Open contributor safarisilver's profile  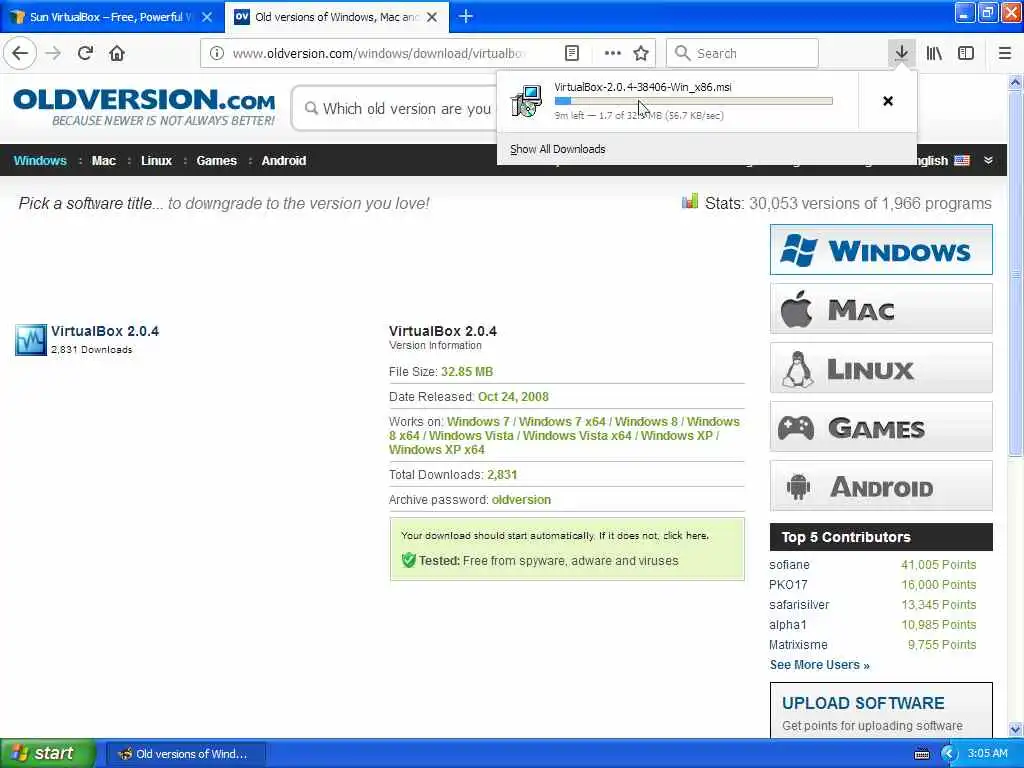point(799,605)
